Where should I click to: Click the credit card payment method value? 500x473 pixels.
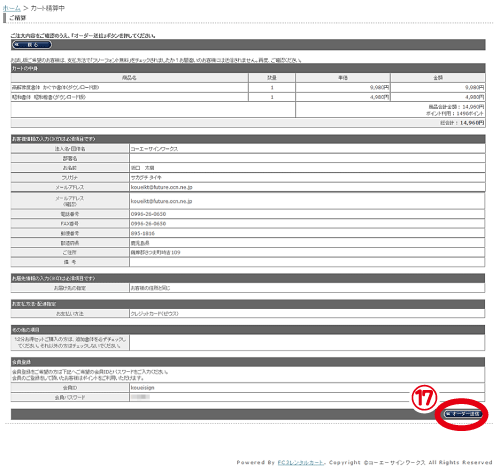155,314
